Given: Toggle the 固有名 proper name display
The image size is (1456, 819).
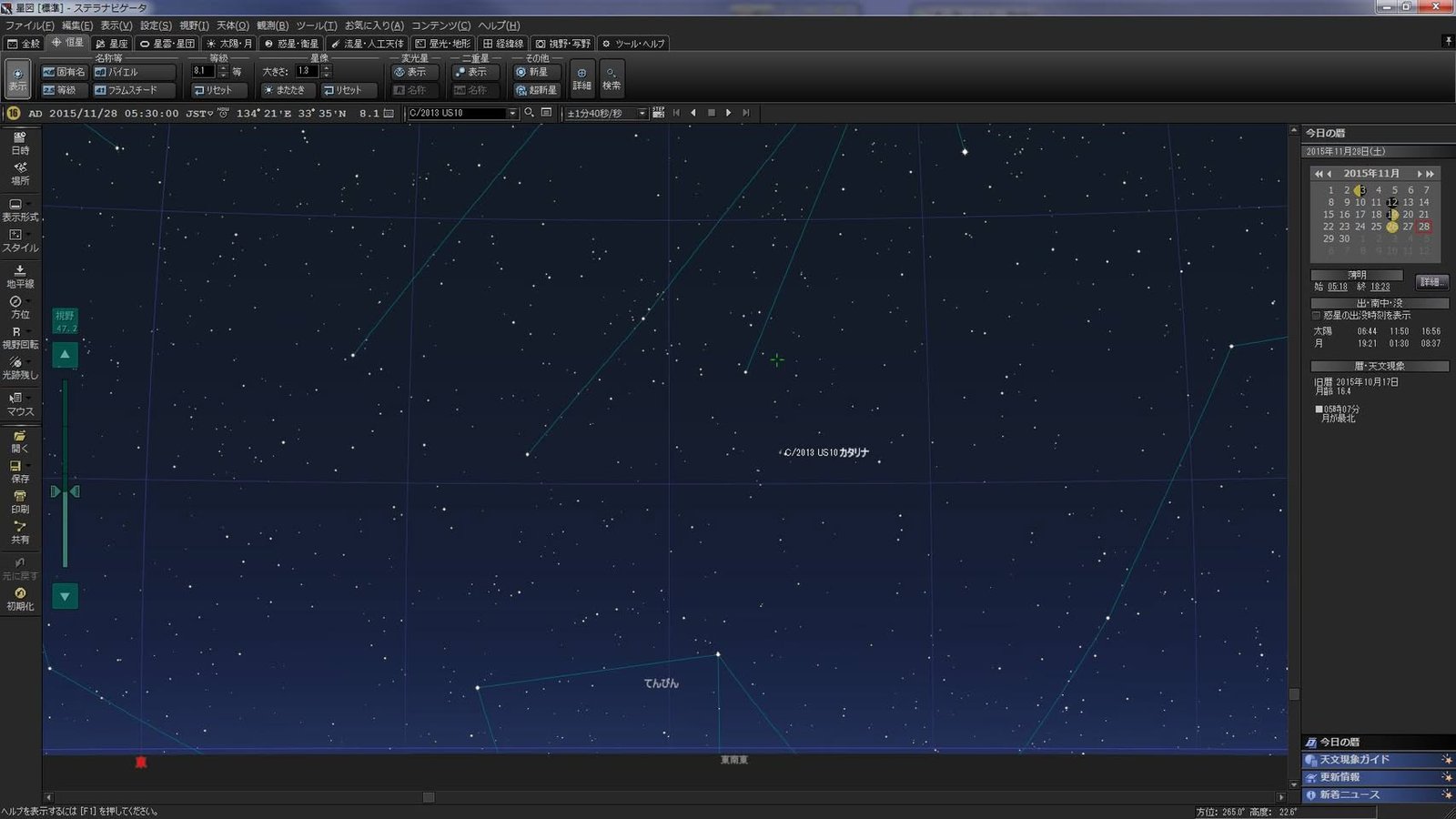Looking at the screenshot, I should pyautogui.click(x=64, y=72).
